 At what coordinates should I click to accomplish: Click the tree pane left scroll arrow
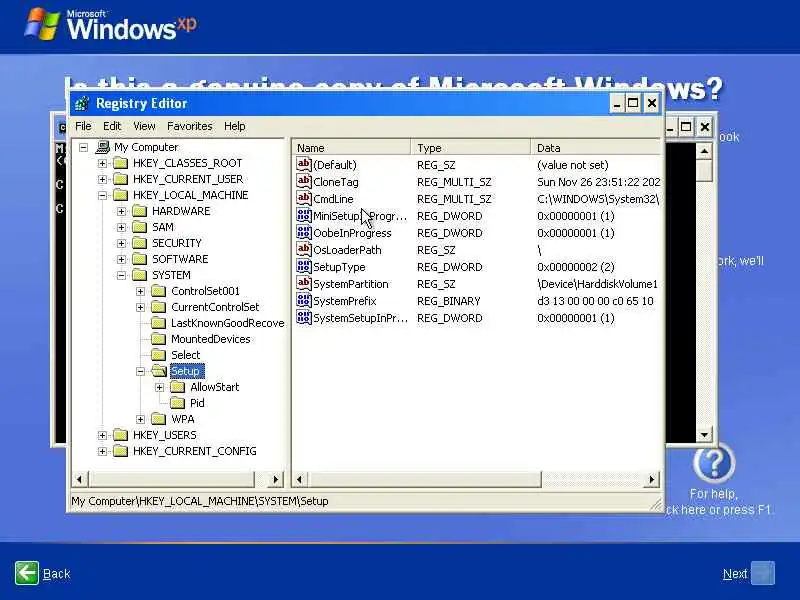coord(79,480)
